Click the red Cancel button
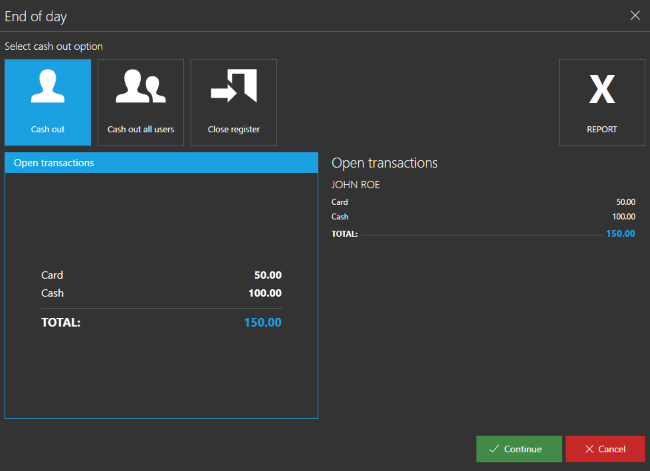 pyautogui.click(x=605, y=449)
